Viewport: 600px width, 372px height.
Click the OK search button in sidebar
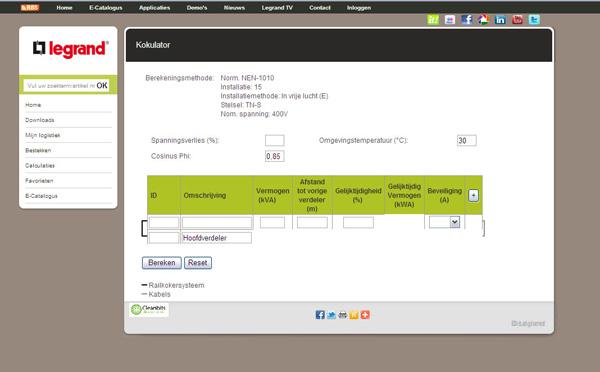point(102,85)
